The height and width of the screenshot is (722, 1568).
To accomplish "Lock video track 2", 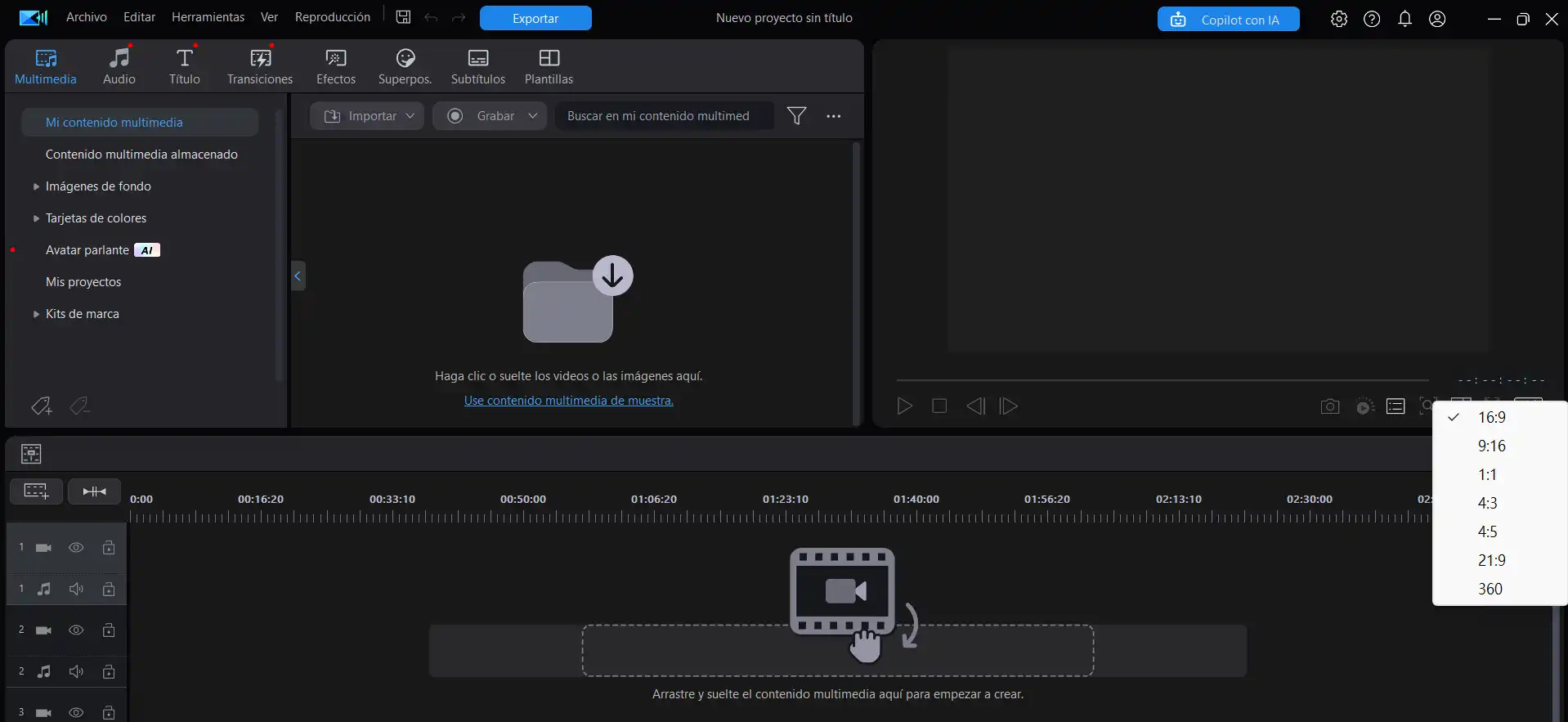I will [x=108, y=630].
